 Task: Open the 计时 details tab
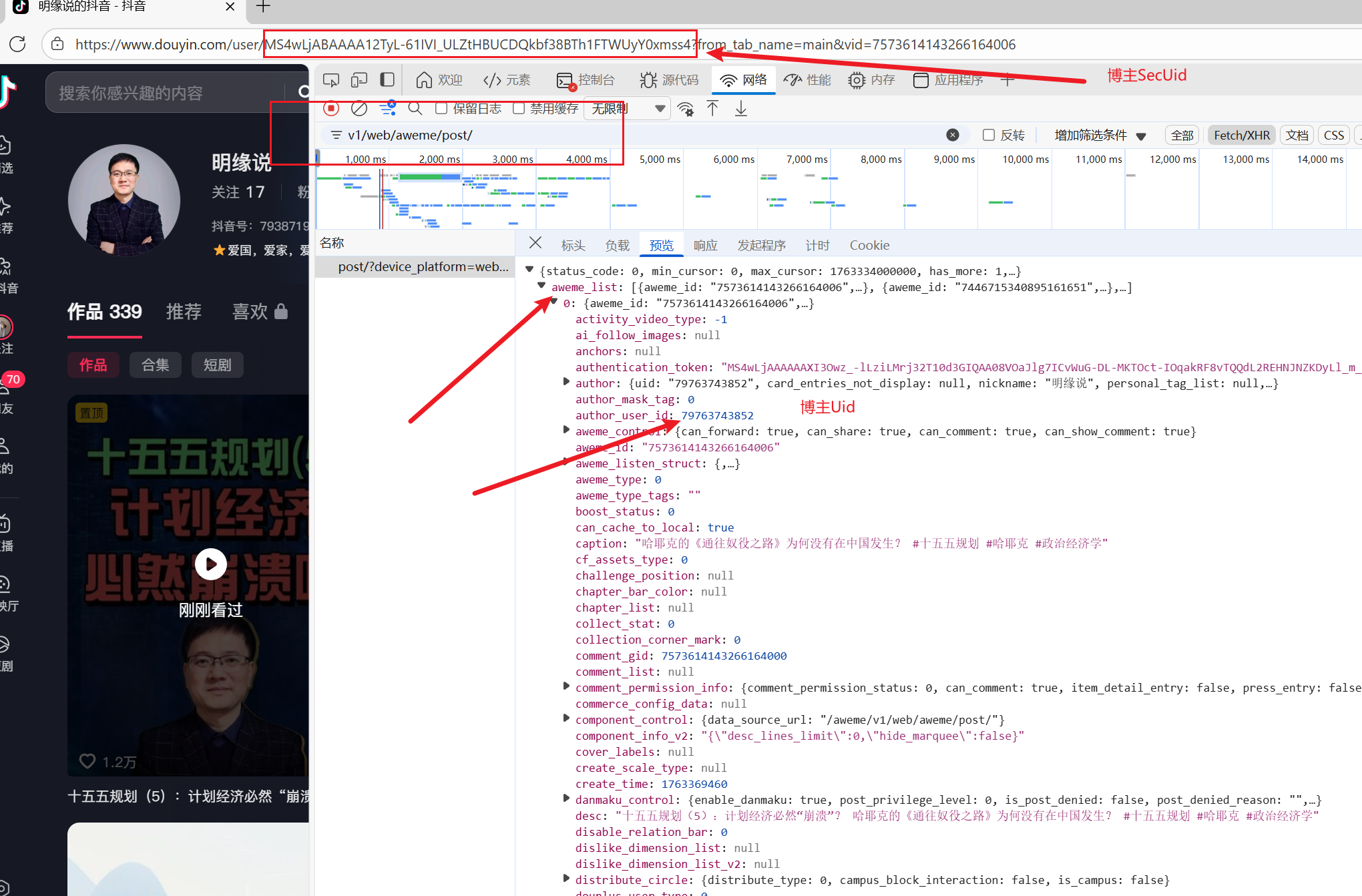[x=817, y=245]
